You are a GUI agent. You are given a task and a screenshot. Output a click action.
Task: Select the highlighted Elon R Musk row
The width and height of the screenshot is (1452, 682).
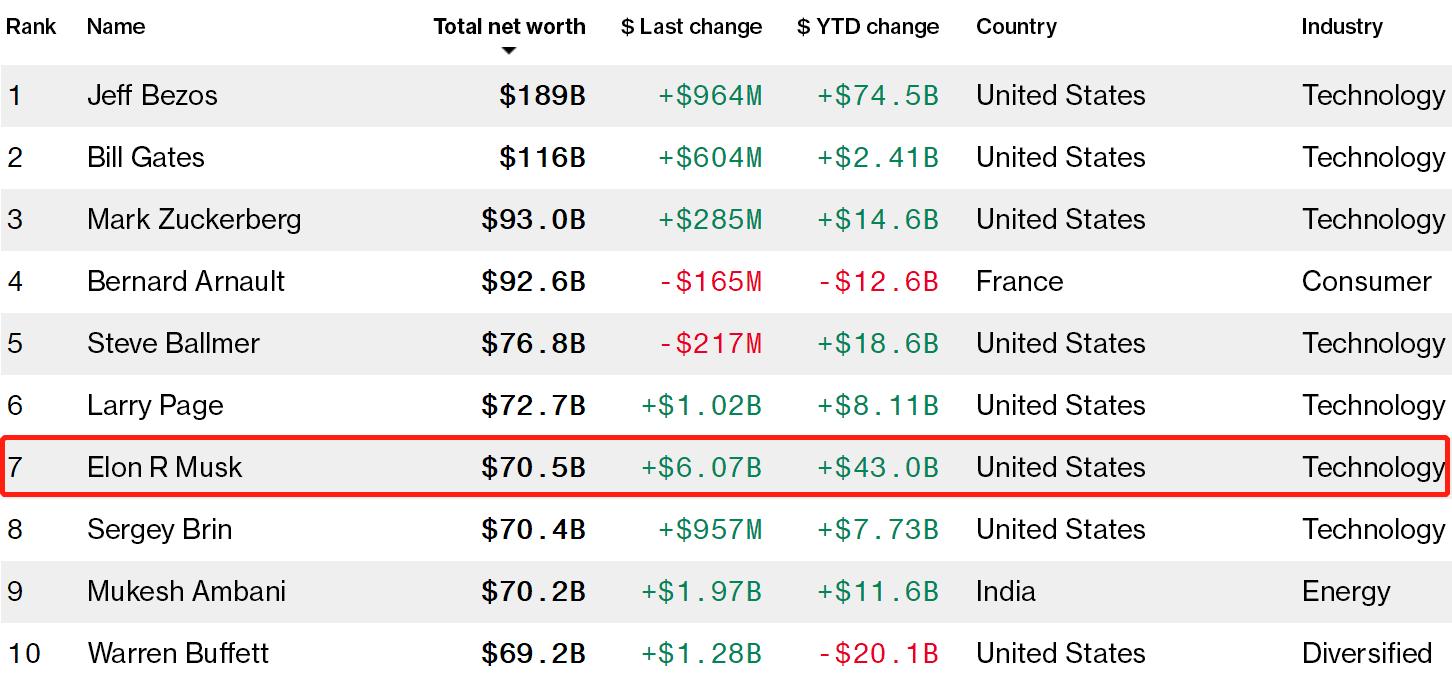pyautogui.click(x=725, y=467)
